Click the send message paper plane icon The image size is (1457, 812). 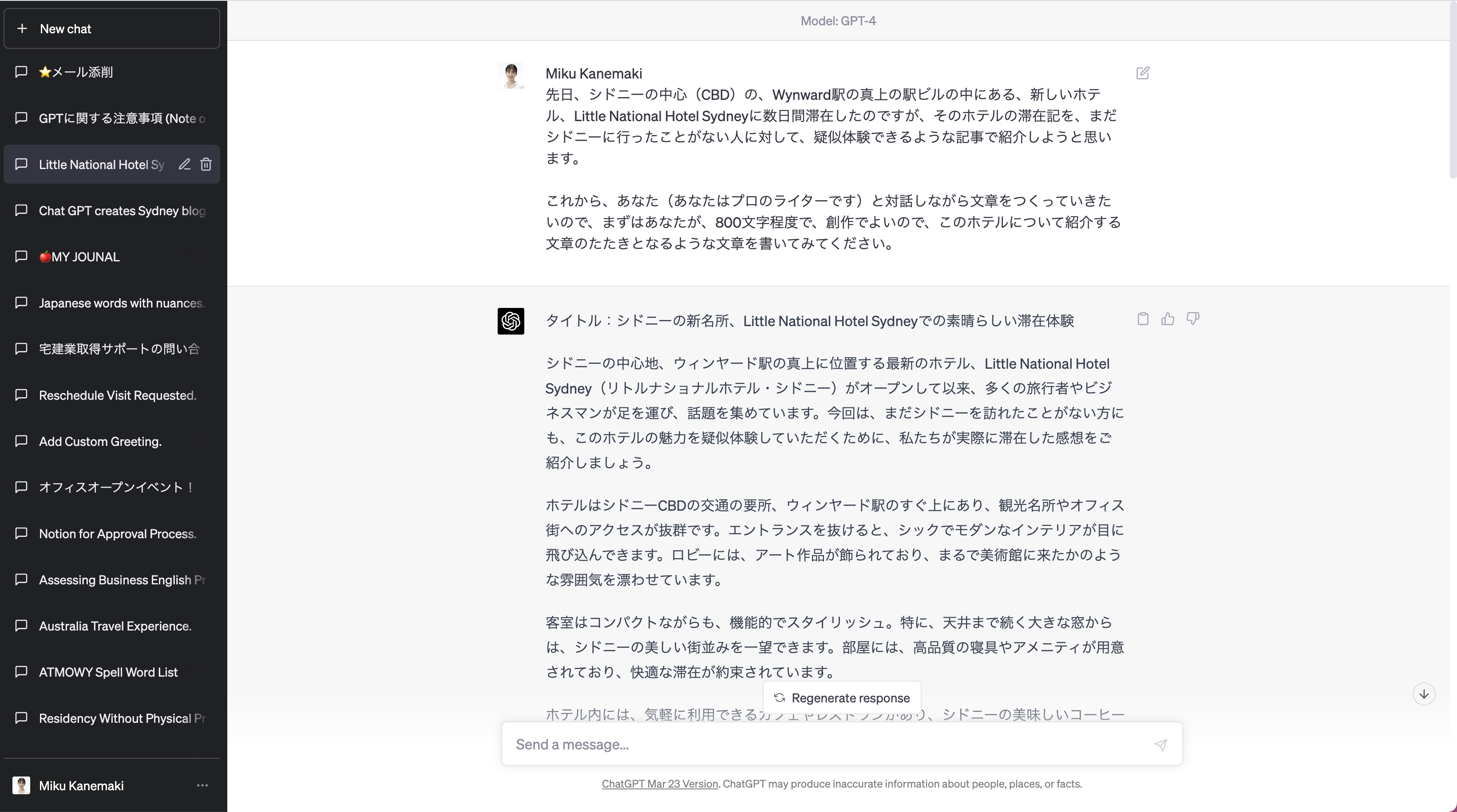[x=1160, y=745]
